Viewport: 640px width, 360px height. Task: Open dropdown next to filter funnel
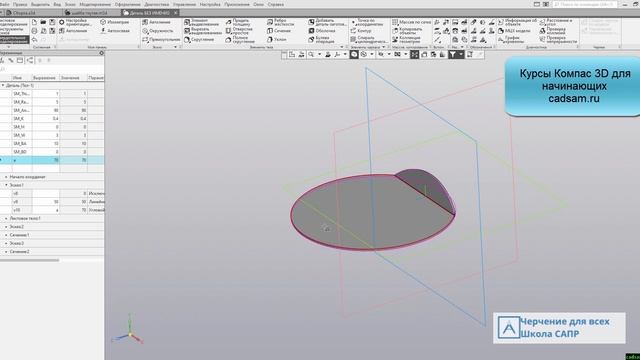(461, 54)
